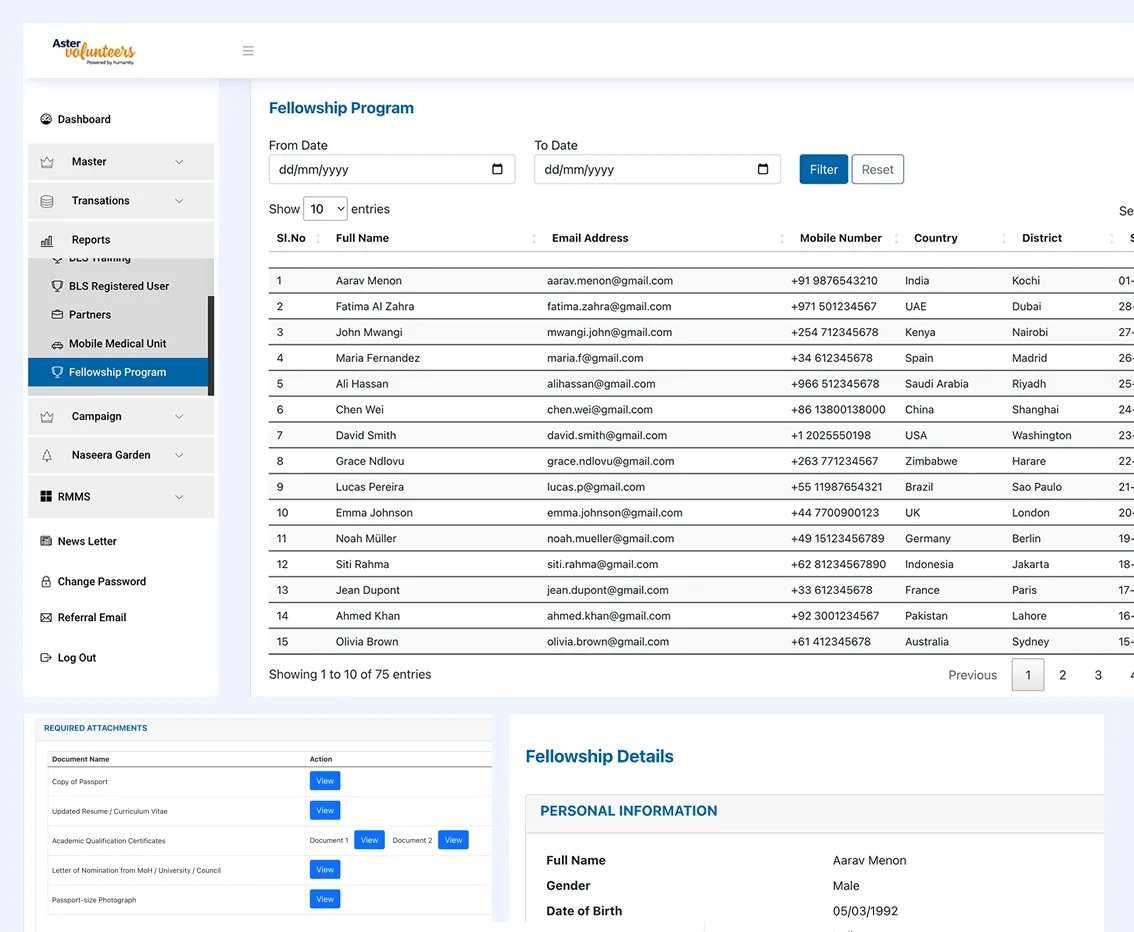Expand the Master menu section
This screenshot has height=932, width=1134.
pos(89,161)
